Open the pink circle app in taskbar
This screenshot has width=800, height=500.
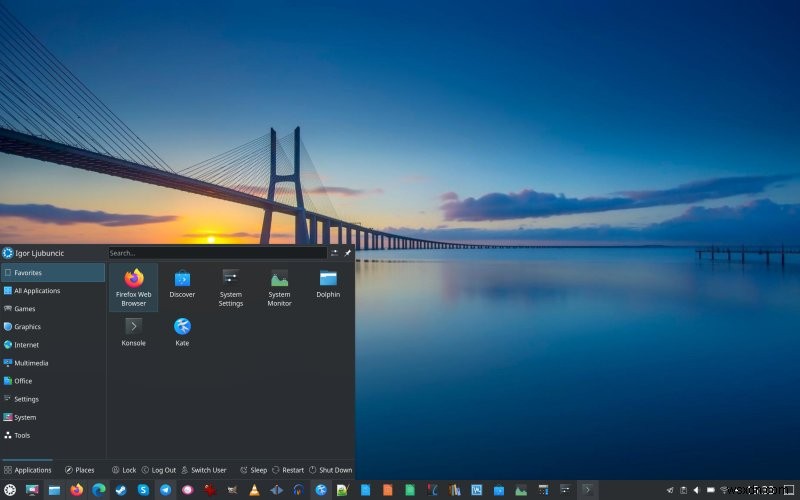point(188,490)
